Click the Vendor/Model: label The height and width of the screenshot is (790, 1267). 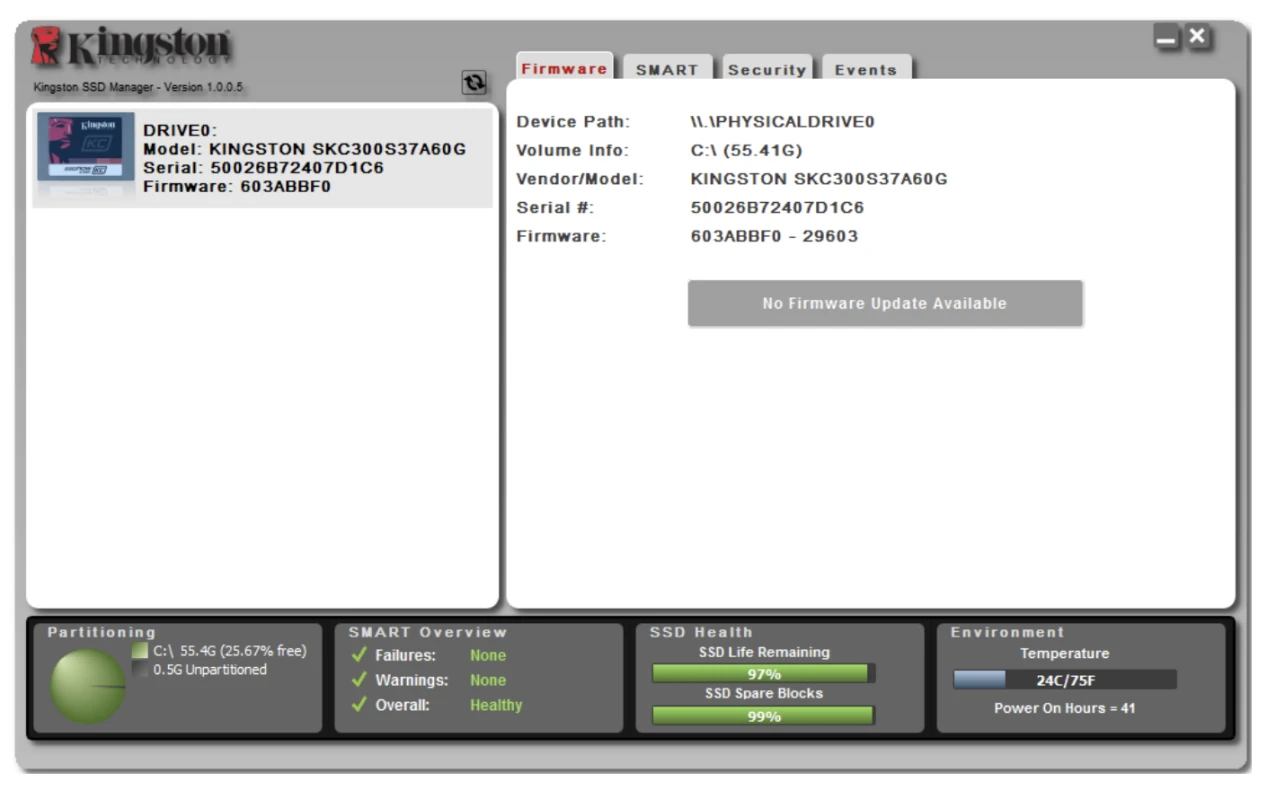coord(580,179)
